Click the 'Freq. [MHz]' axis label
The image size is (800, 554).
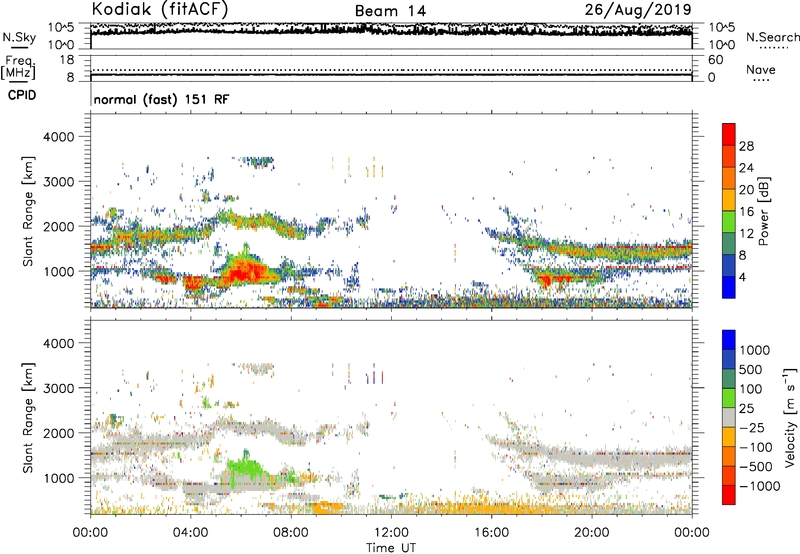pyautogui.click(x=18, y=68)
